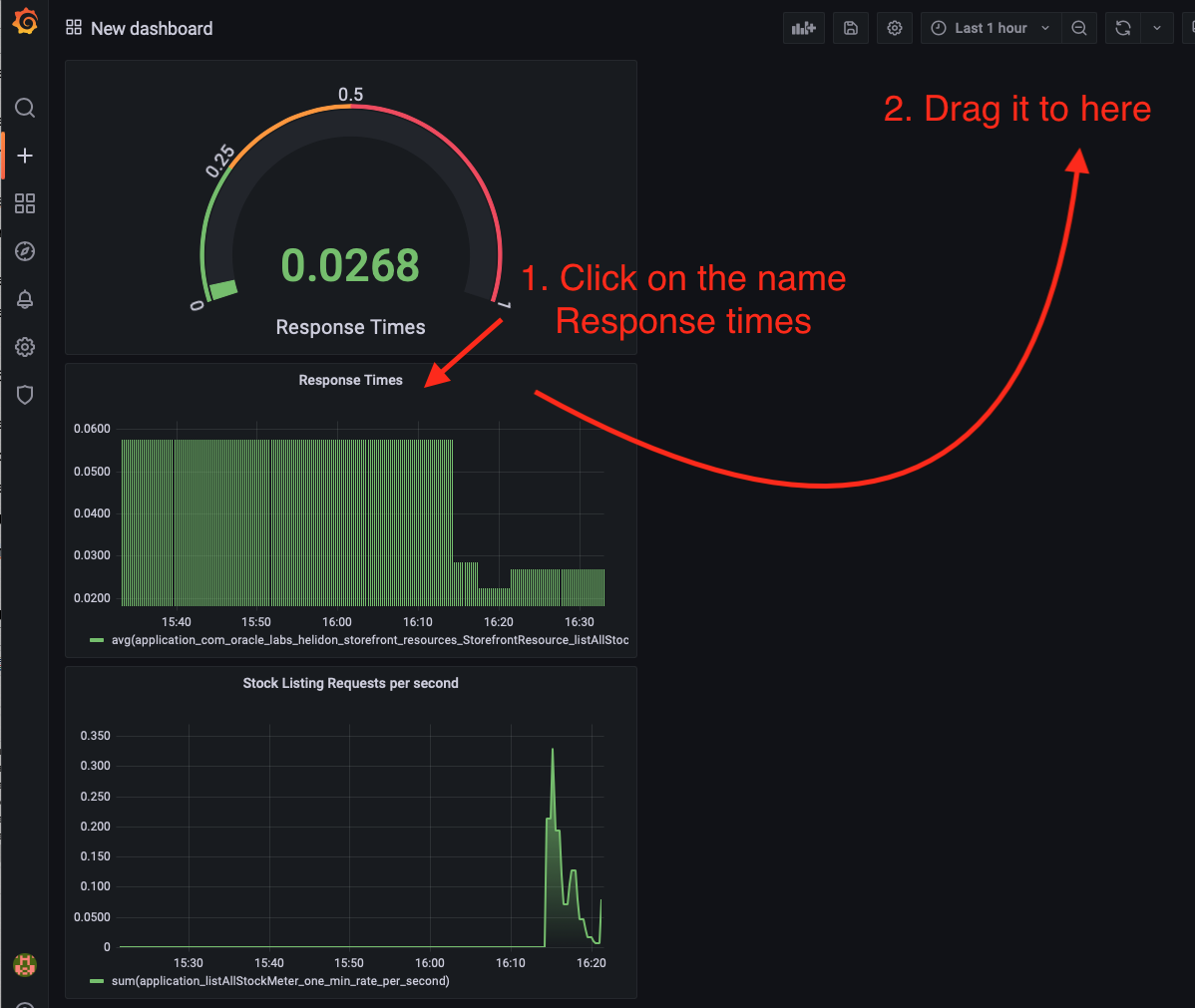Open the Response Times graph panel title menu
This screenshot has width=1195, height=1008.
[x=350, y=380]
